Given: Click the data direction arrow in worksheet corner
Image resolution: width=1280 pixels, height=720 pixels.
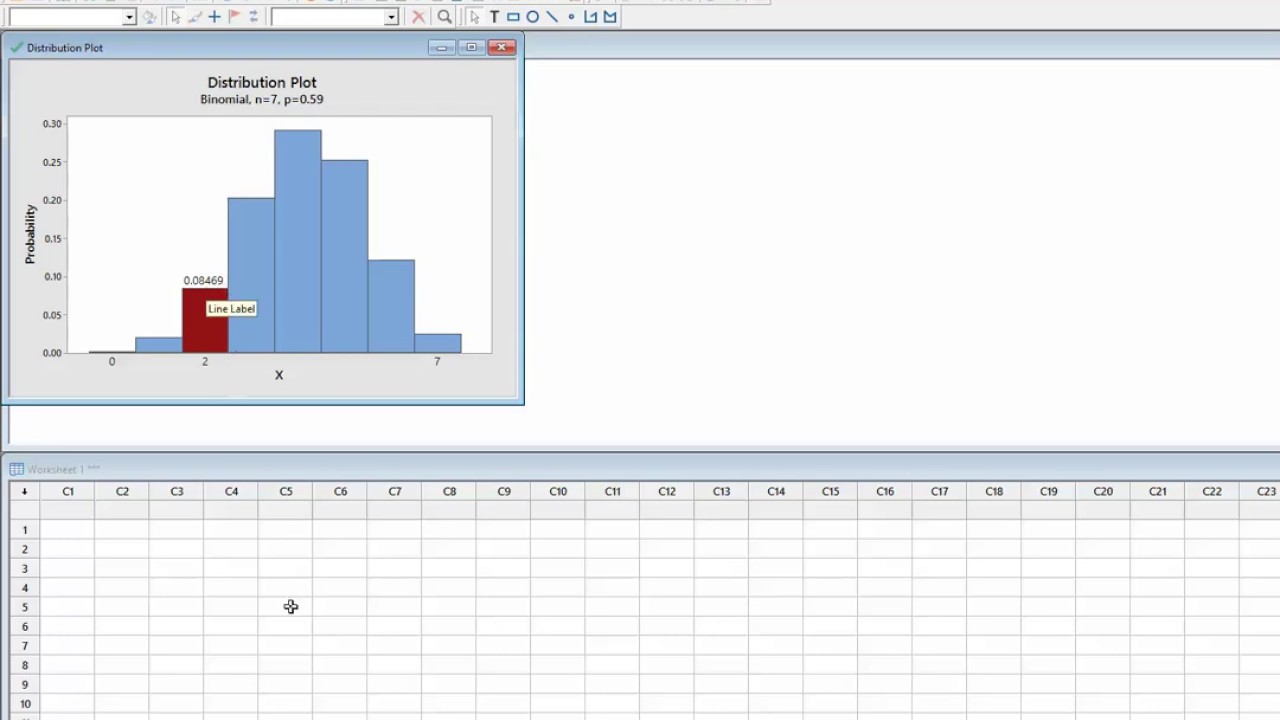Looking at the screenshot, I should [24, 491].
